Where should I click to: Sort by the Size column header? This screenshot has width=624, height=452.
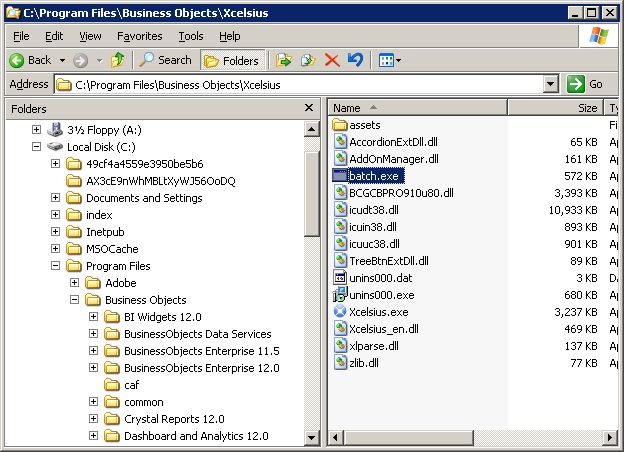[x=555, y=108]
